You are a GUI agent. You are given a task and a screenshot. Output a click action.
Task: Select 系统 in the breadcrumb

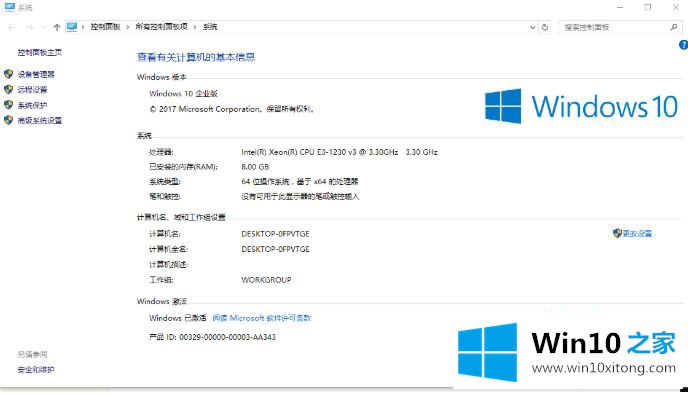click(x=210, y=27)
